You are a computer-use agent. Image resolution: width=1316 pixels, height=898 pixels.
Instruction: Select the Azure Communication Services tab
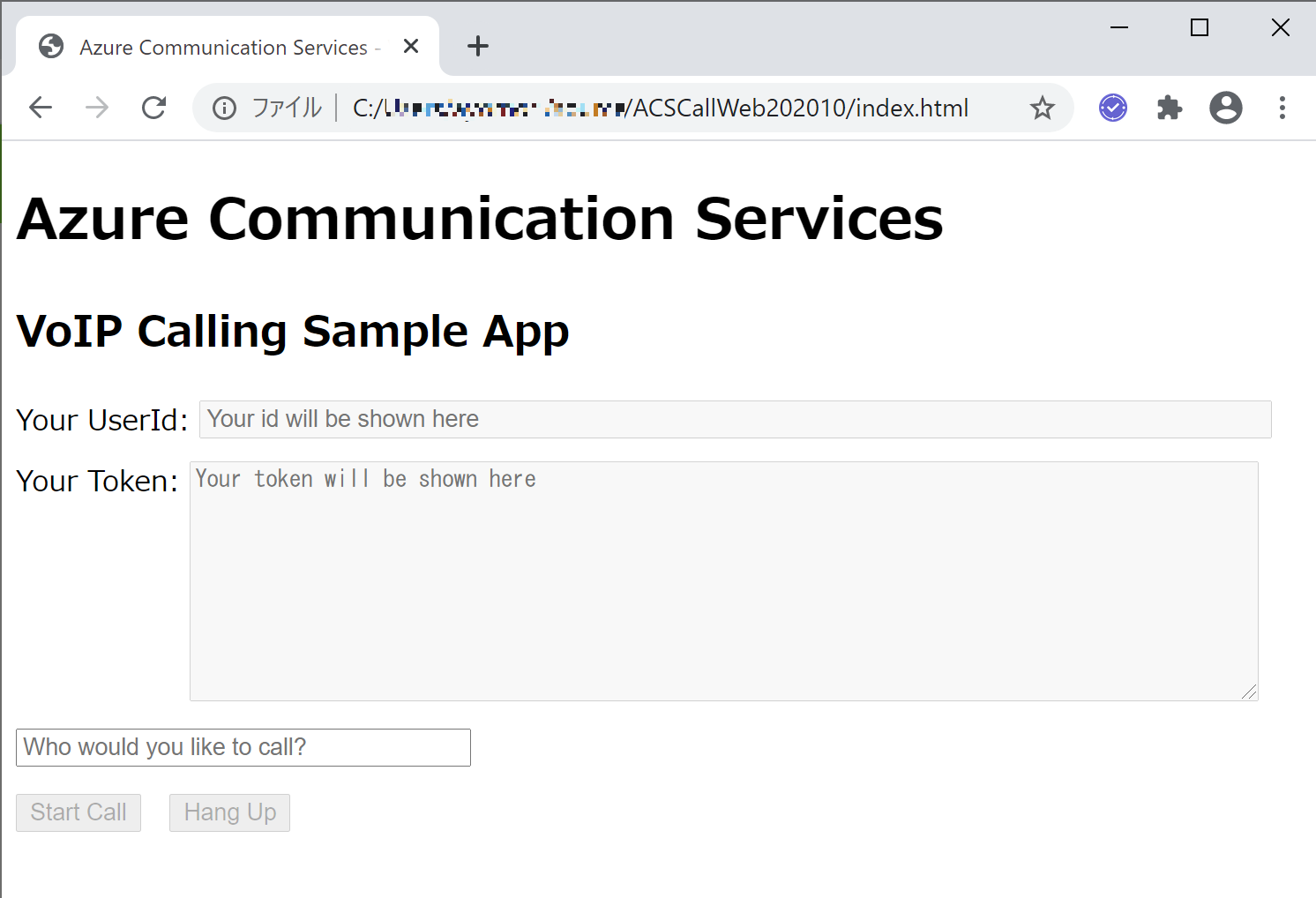(228, 47)
